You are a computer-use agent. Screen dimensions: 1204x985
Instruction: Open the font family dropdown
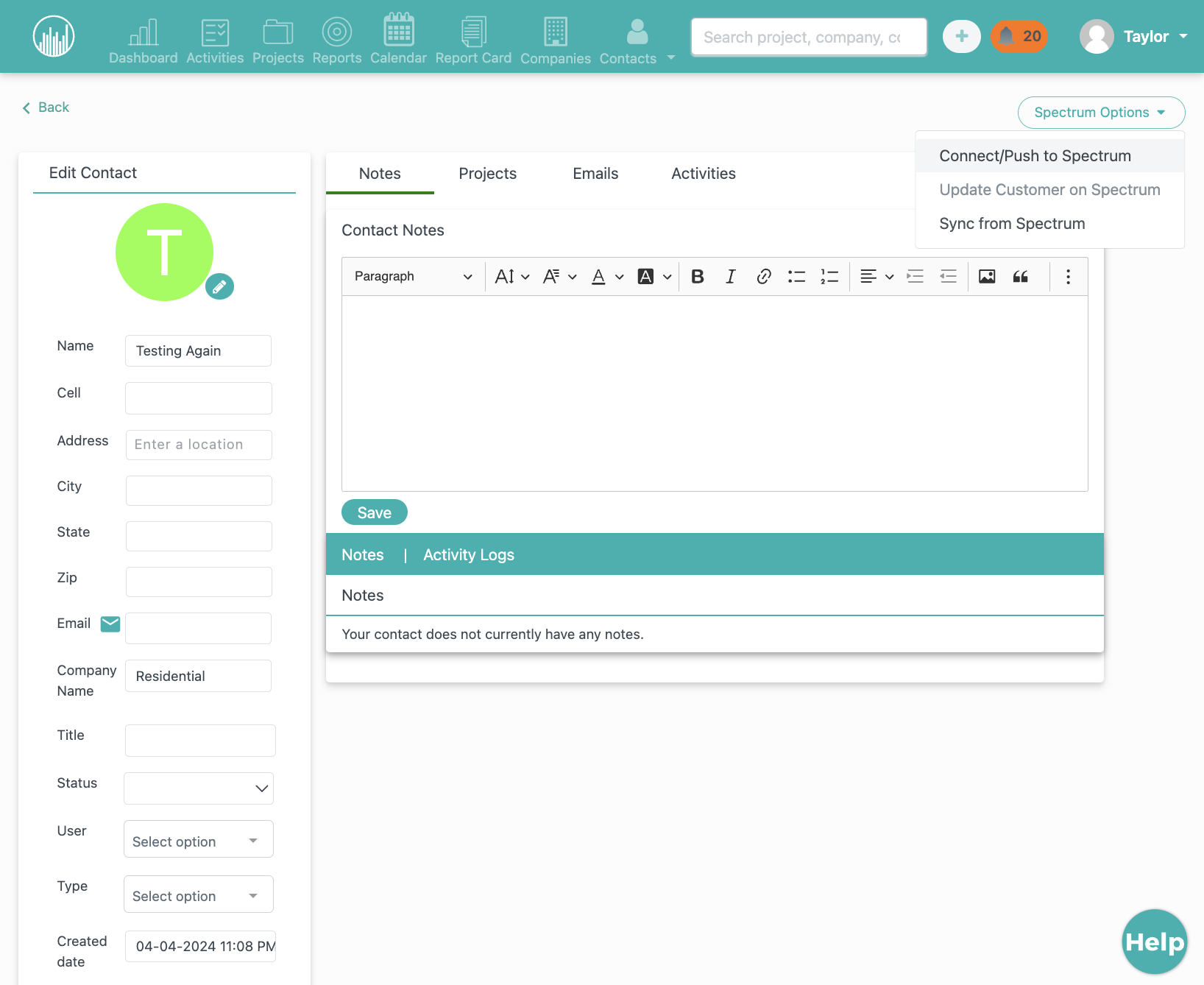pyautogui.click(x=559, y=277)
